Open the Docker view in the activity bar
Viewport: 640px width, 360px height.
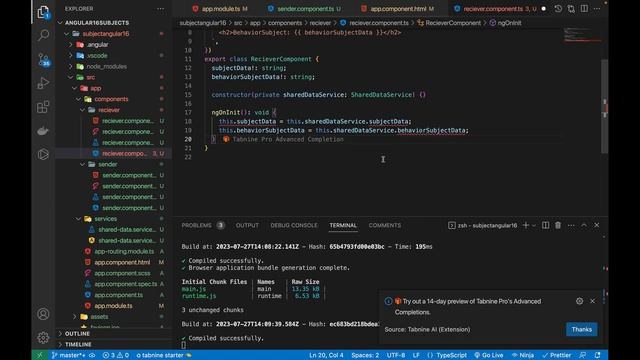click(43, 131)
